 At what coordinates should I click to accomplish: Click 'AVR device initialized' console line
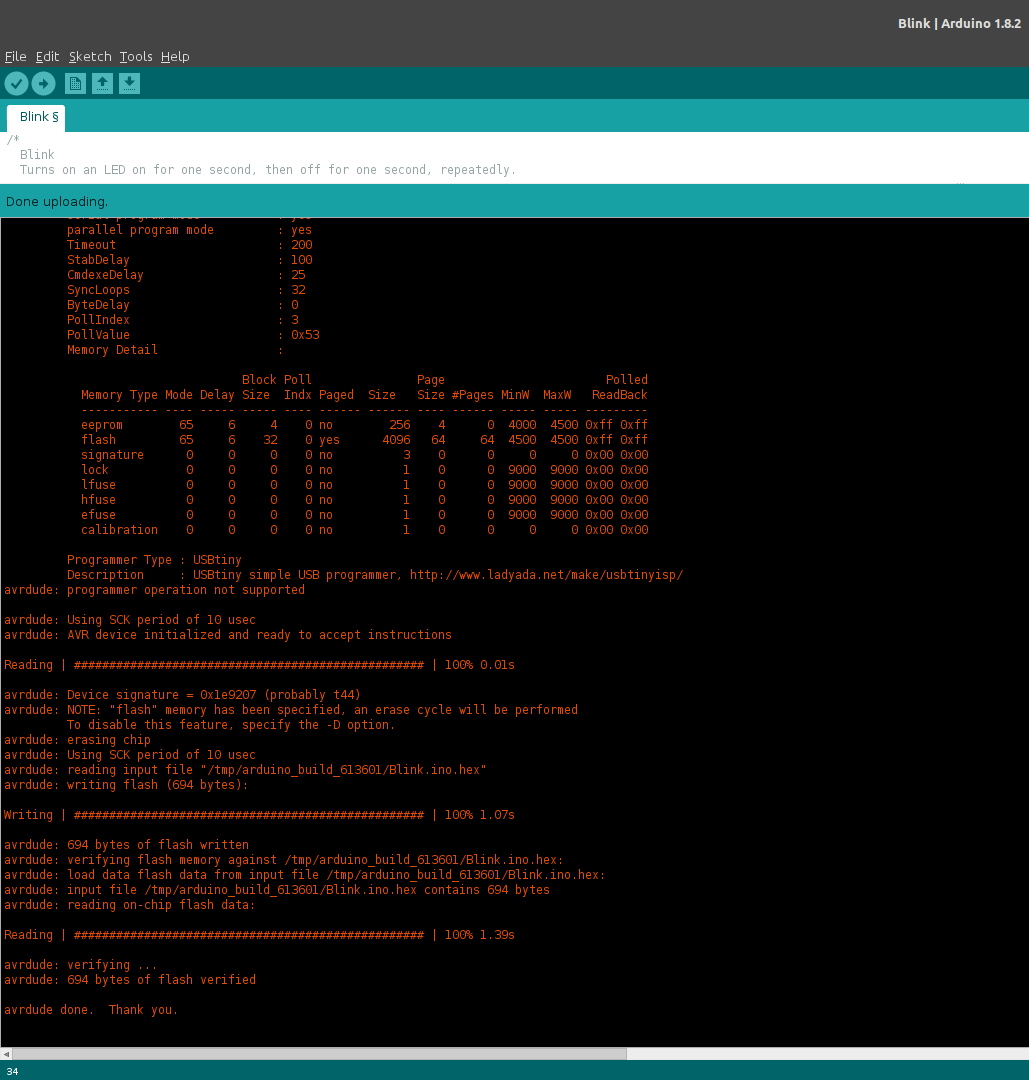(228, 635)
